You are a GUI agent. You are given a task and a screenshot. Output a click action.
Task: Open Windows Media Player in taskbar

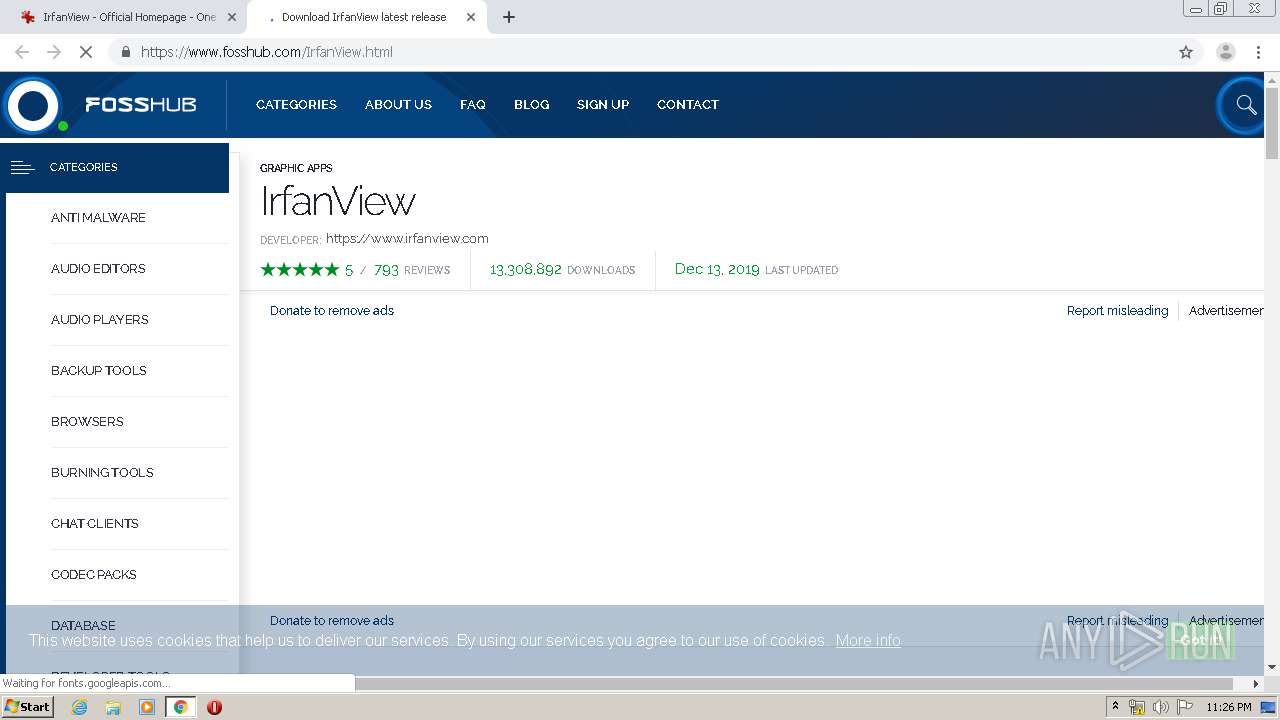click(147, 707)
